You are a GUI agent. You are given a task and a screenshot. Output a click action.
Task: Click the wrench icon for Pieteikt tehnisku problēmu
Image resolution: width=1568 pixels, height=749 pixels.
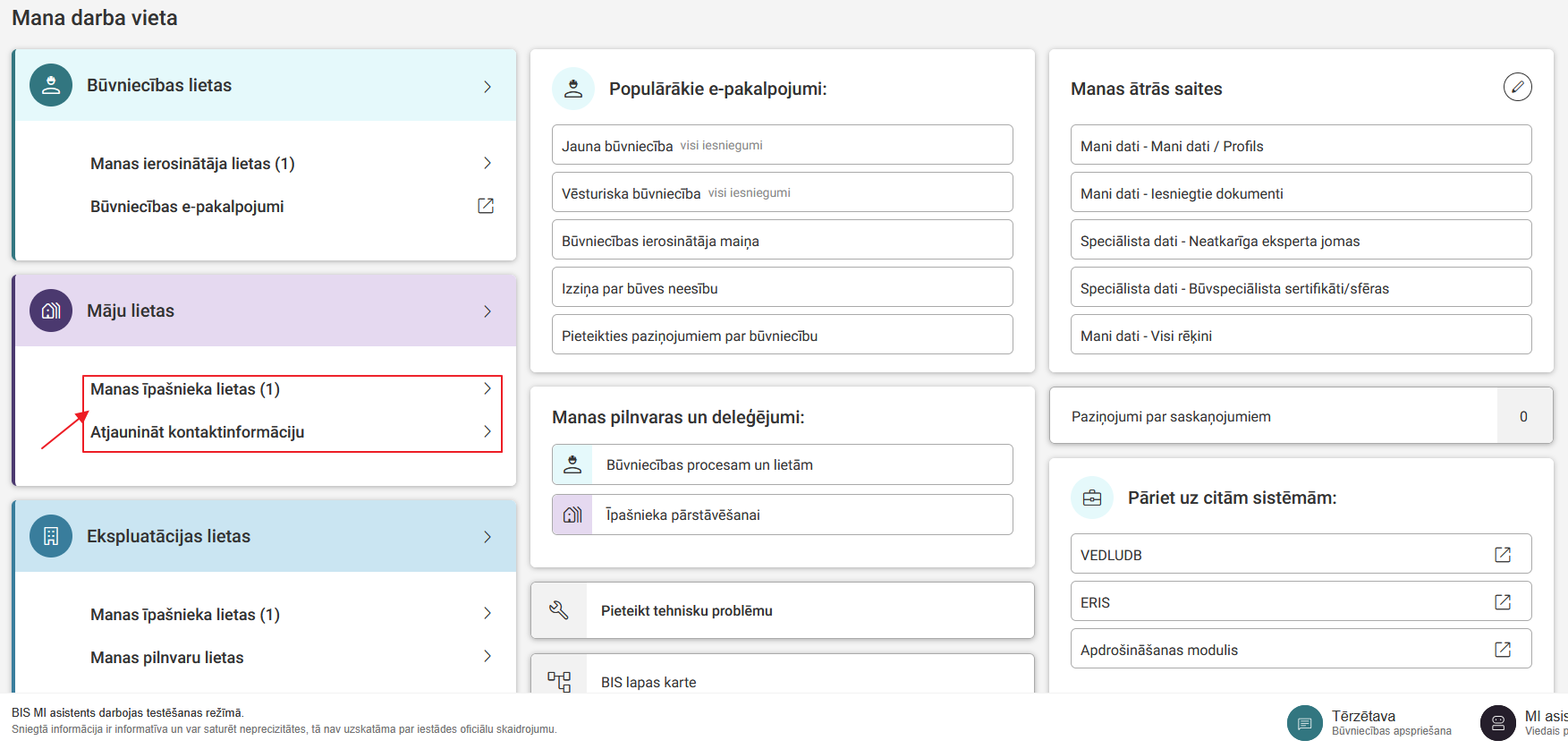click(x=559, y=610)
